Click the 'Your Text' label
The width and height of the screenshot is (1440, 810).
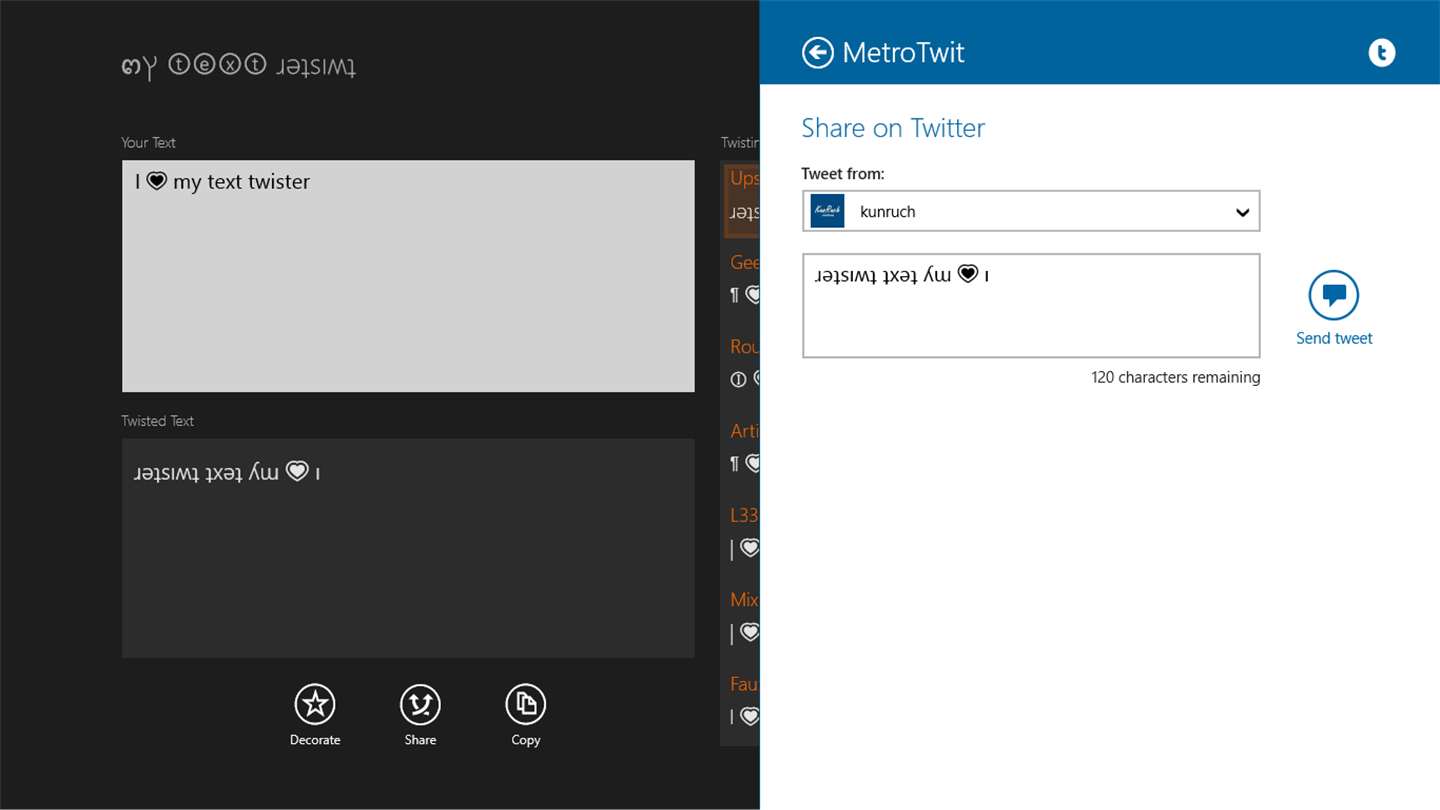[x=148, y=143]
